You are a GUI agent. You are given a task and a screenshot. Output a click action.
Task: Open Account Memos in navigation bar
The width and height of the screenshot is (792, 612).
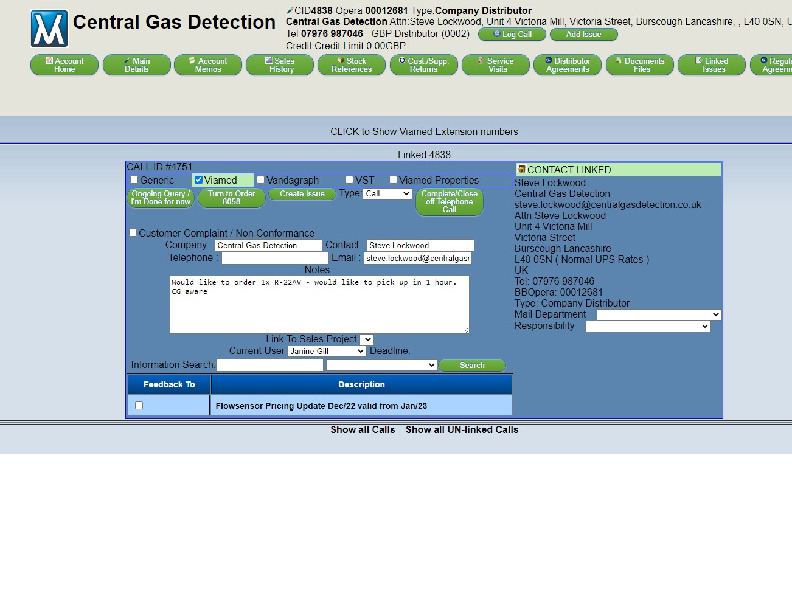208,65
